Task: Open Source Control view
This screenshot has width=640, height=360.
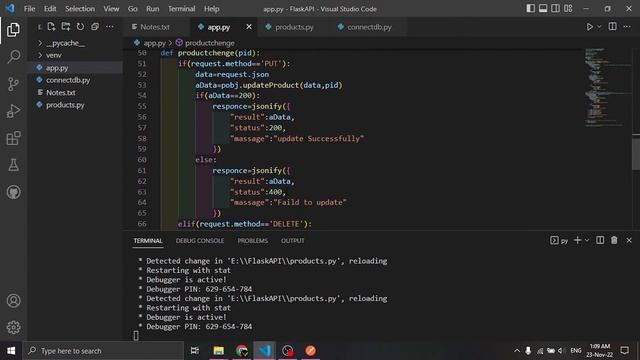Action: coord(13,84)
